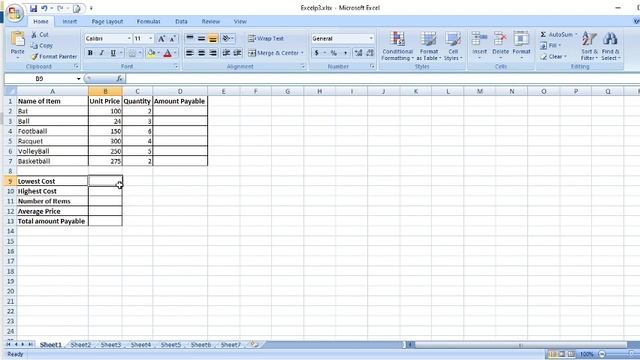Apply fill color to the cell

[151, 53]
